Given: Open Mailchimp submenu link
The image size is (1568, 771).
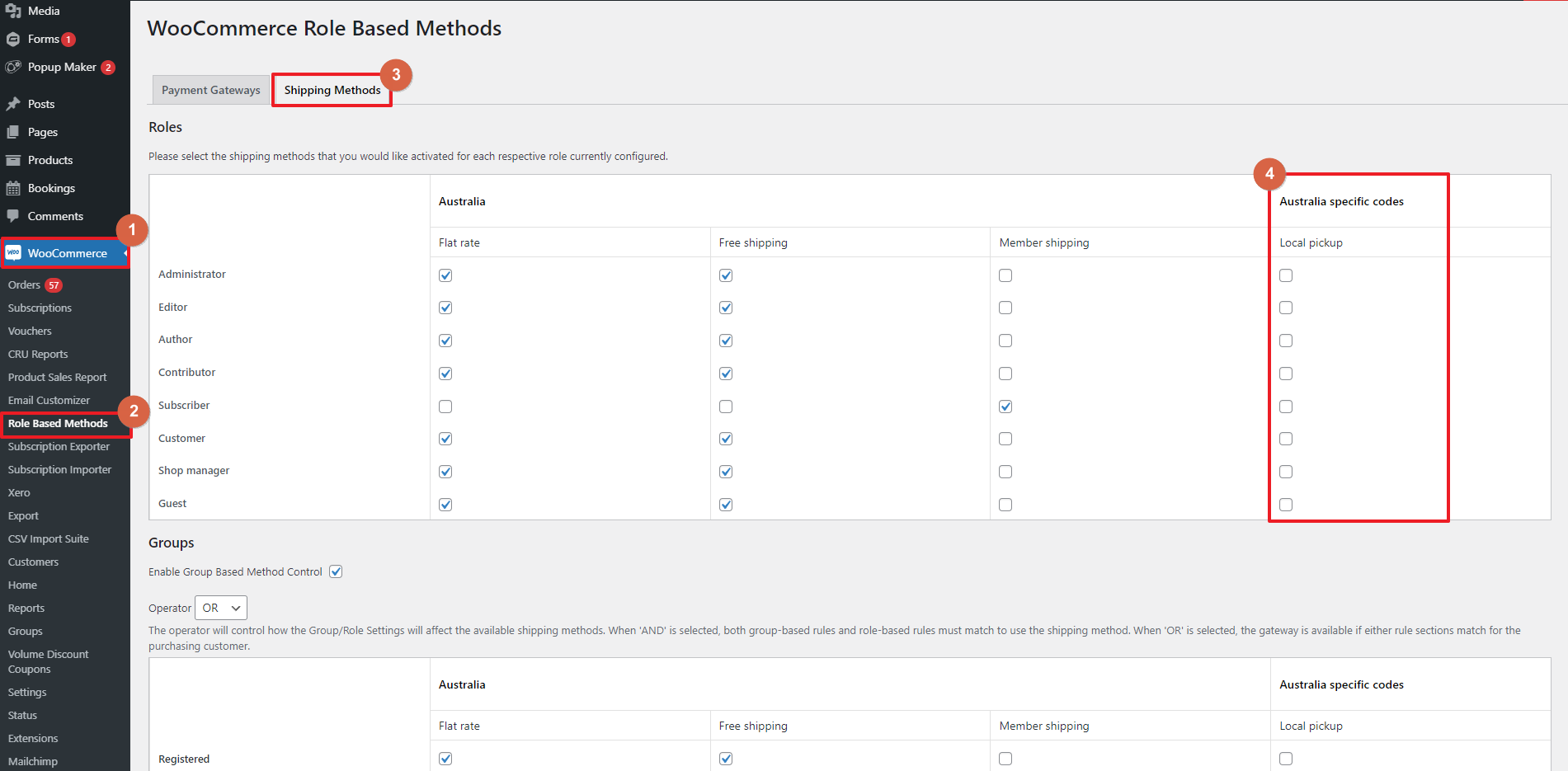Looking at the screenshot, I should point(33,761).
